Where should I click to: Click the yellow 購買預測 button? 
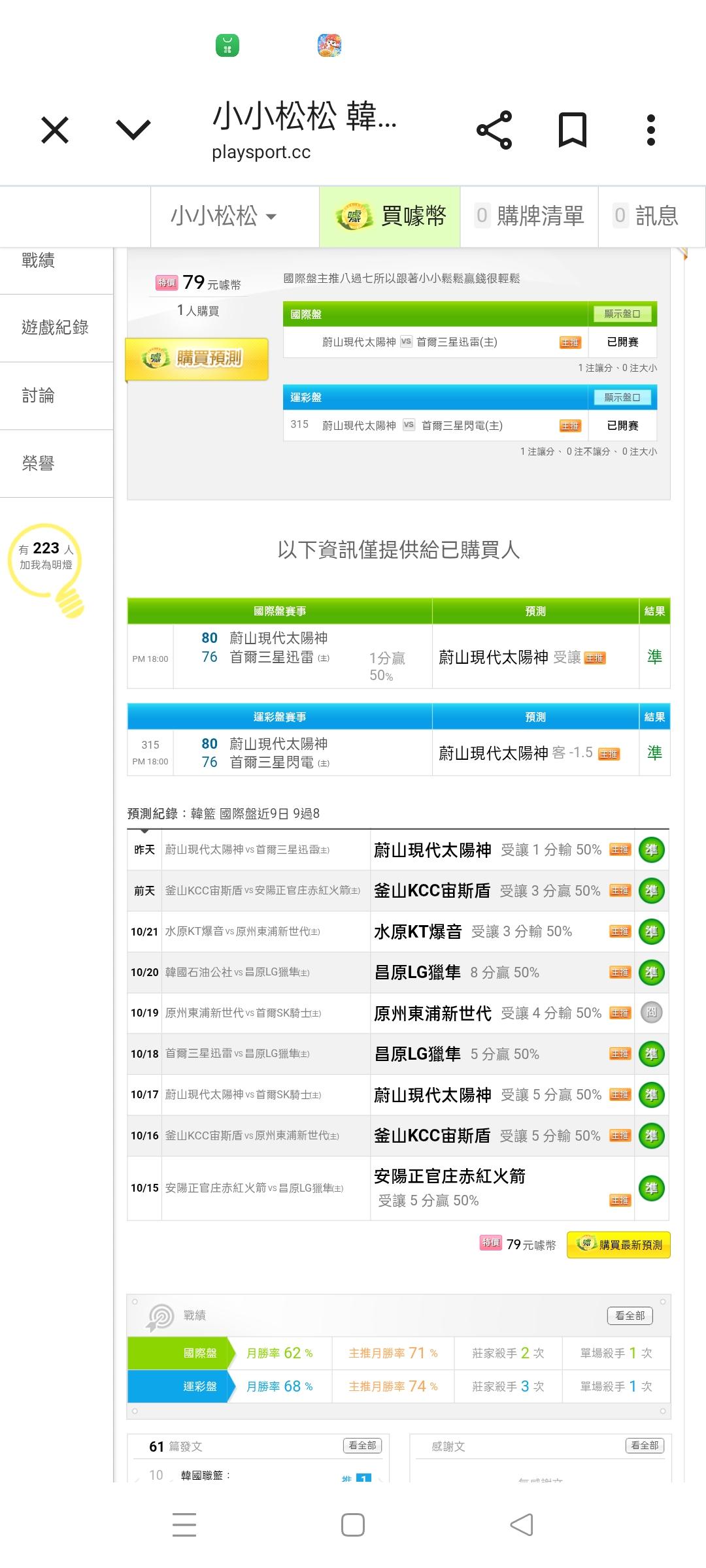click(197, 358)
